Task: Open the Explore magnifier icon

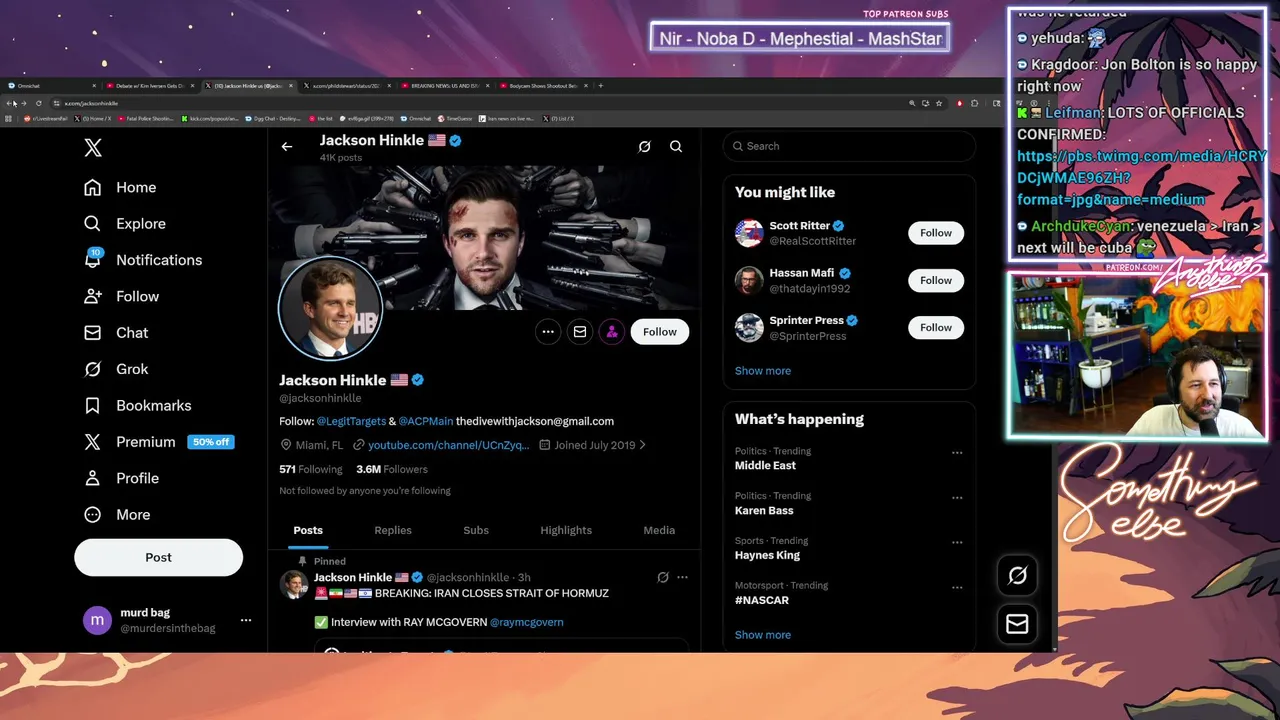Action: coord(93,223)
